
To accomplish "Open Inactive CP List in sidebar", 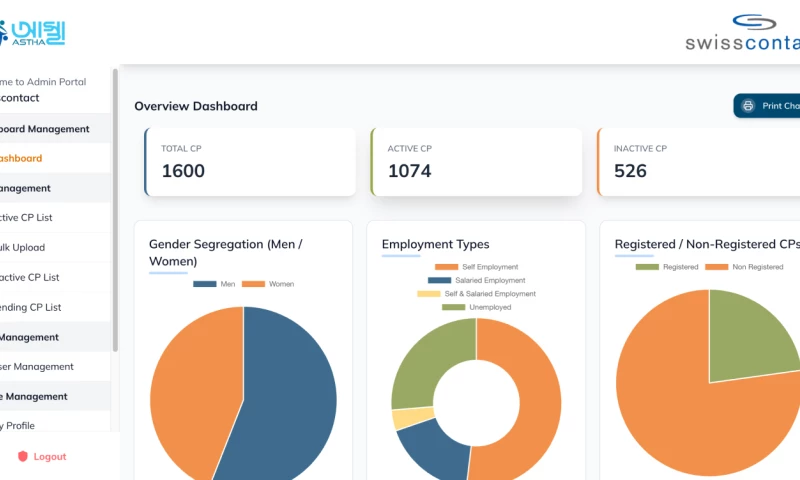I will [x=55, y=277].
